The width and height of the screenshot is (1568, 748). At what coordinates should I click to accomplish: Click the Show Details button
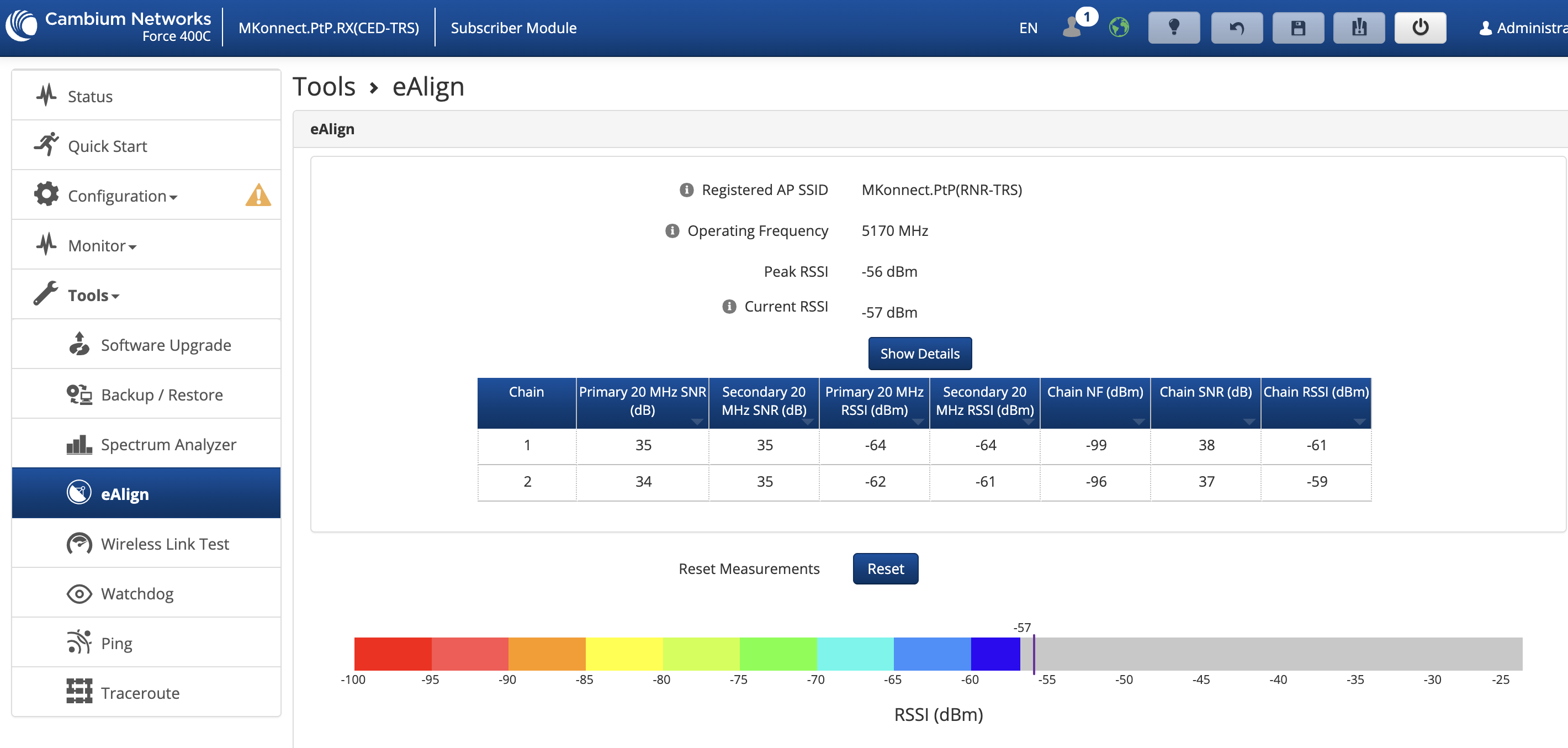(920, 354)
